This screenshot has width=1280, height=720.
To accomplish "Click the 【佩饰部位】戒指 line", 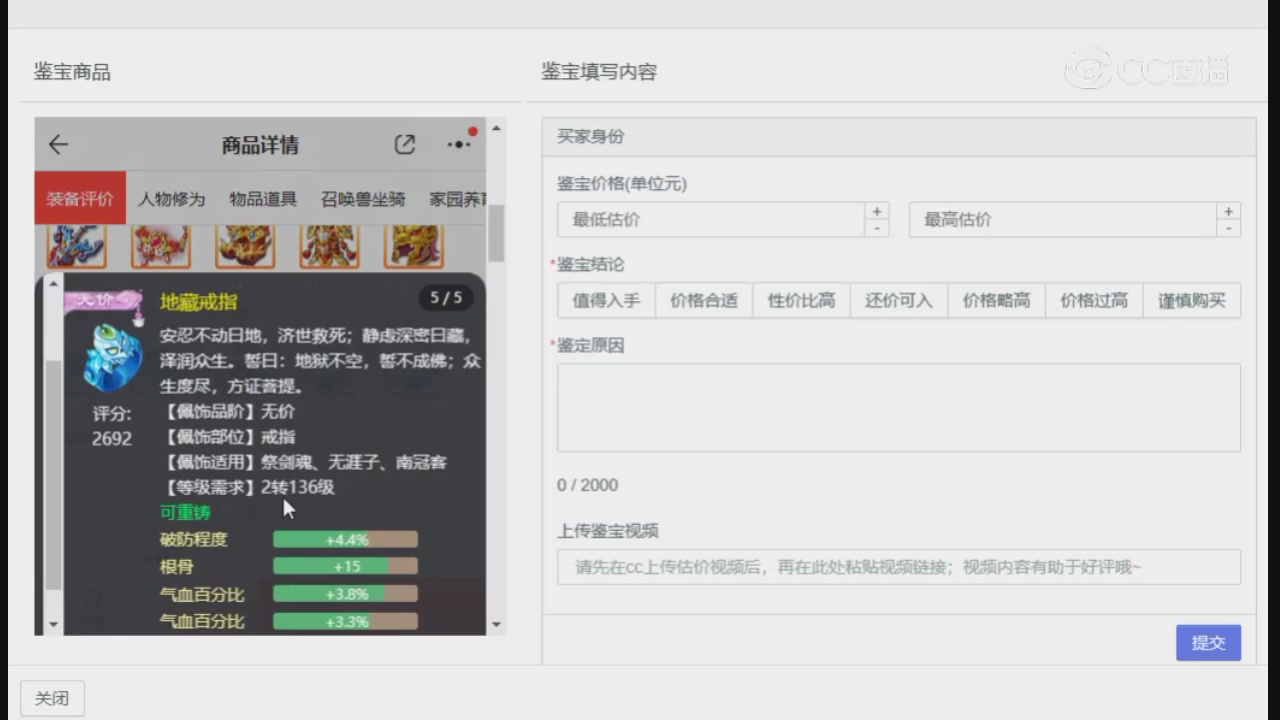I will click(x=228, y=436).
